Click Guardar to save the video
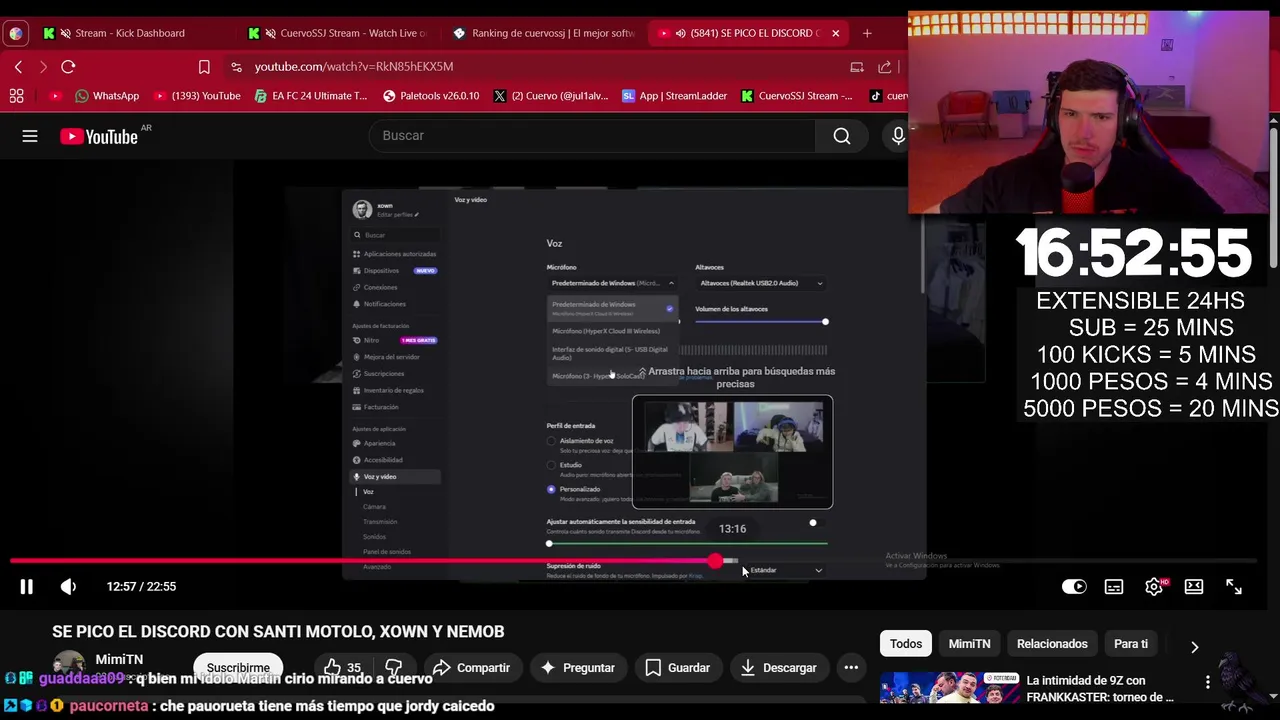This screenshot has width=1280, height=720. tap(678, 668)
